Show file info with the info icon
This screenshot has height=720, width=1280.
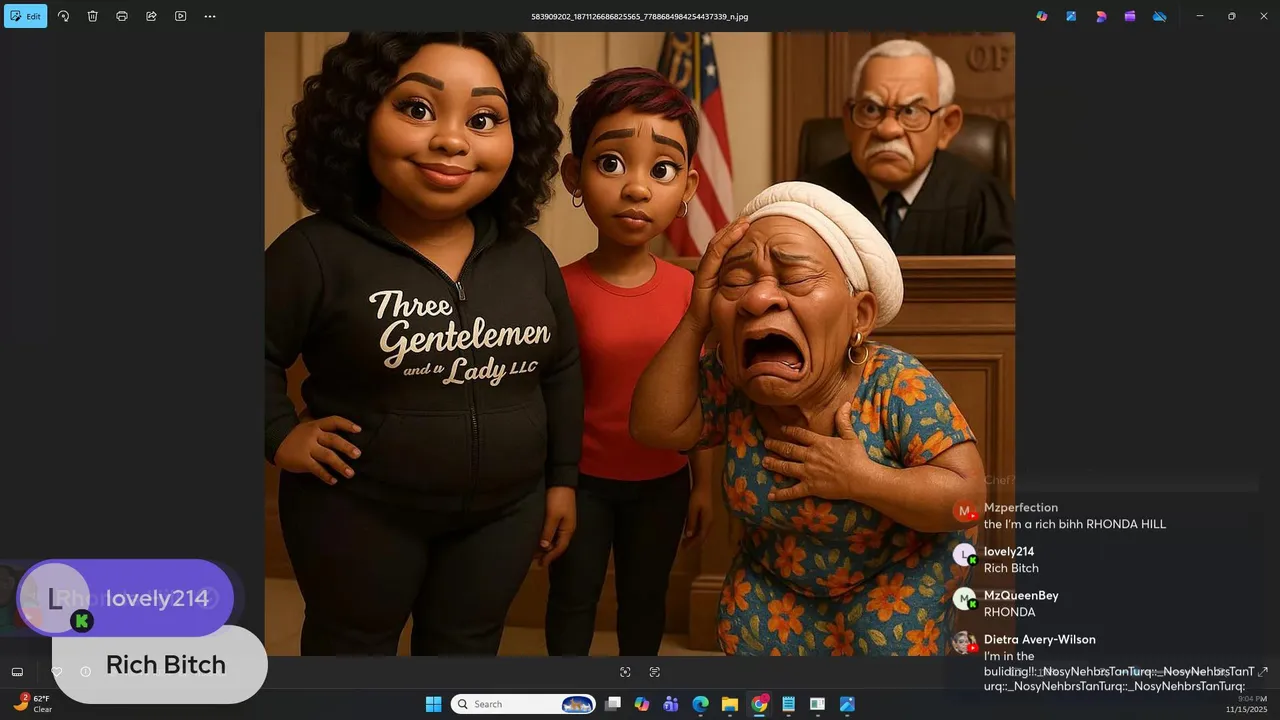pos(85,672)
